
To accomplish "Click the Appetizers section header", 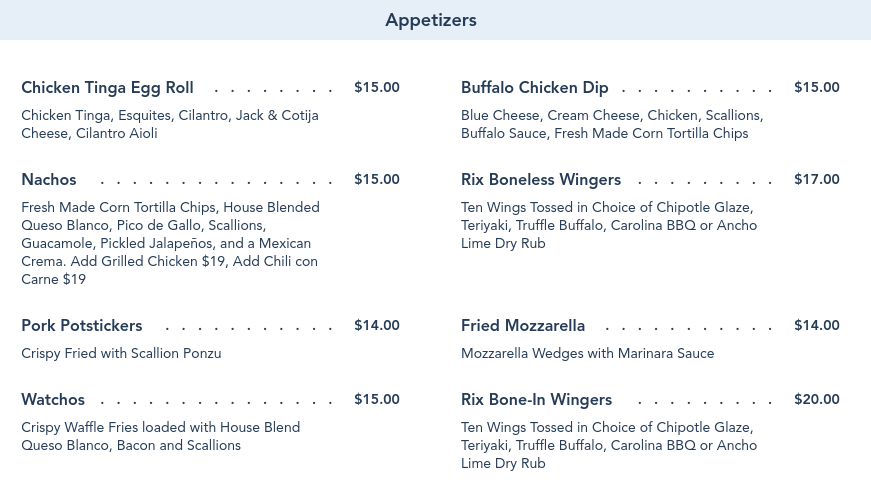I will click(x=431, y=20).
